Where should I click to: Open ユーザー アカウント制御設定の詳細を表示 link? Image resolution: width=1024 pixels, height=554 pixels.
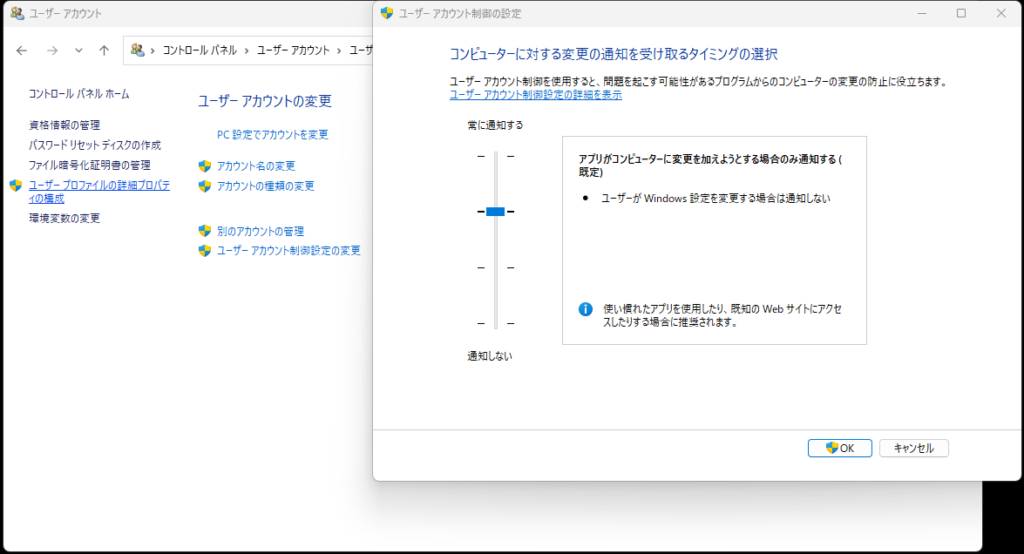pos(535,95)
